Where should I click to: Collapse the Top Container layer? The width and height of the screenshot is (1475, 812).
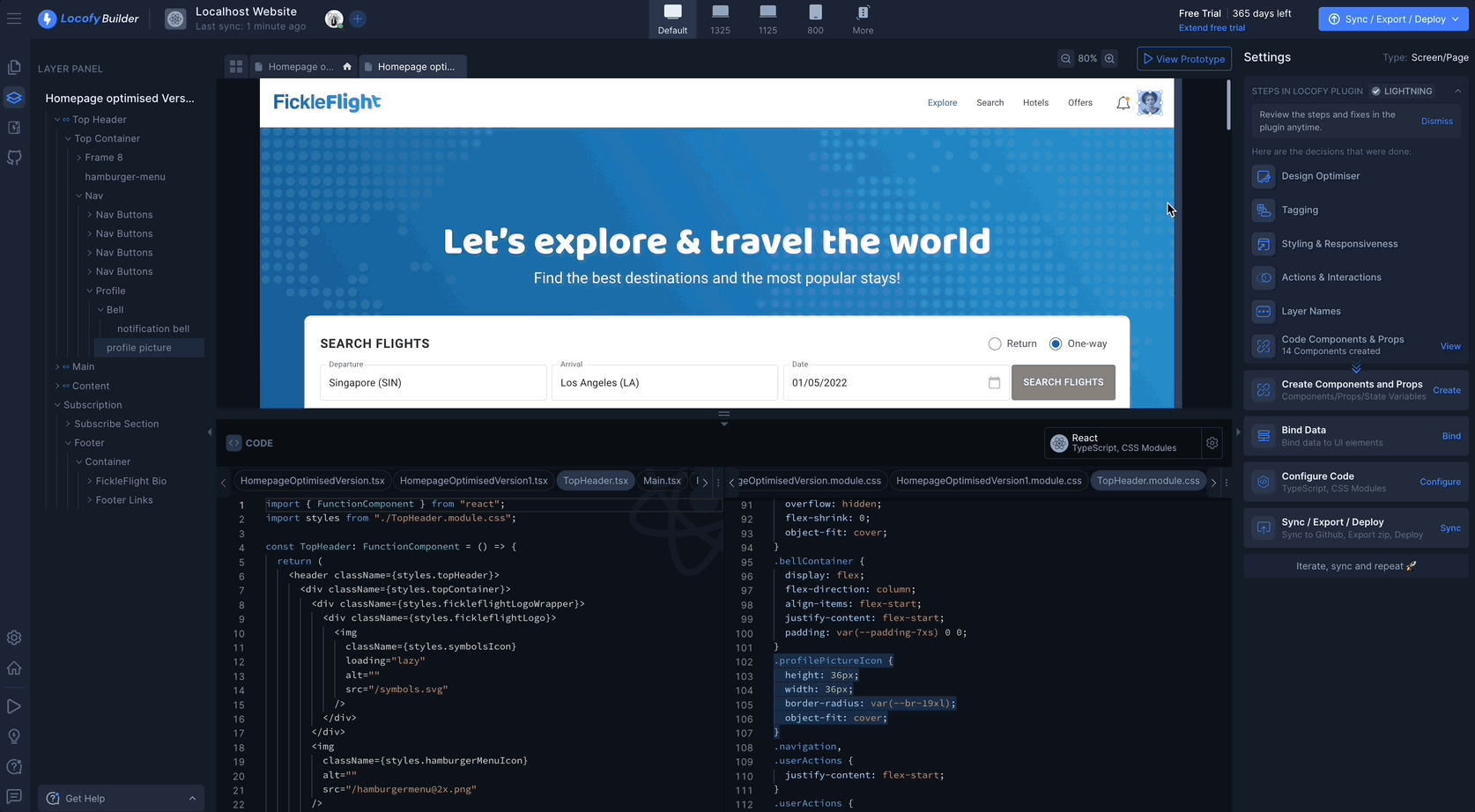pyautogui.click(x=68, y=139)
